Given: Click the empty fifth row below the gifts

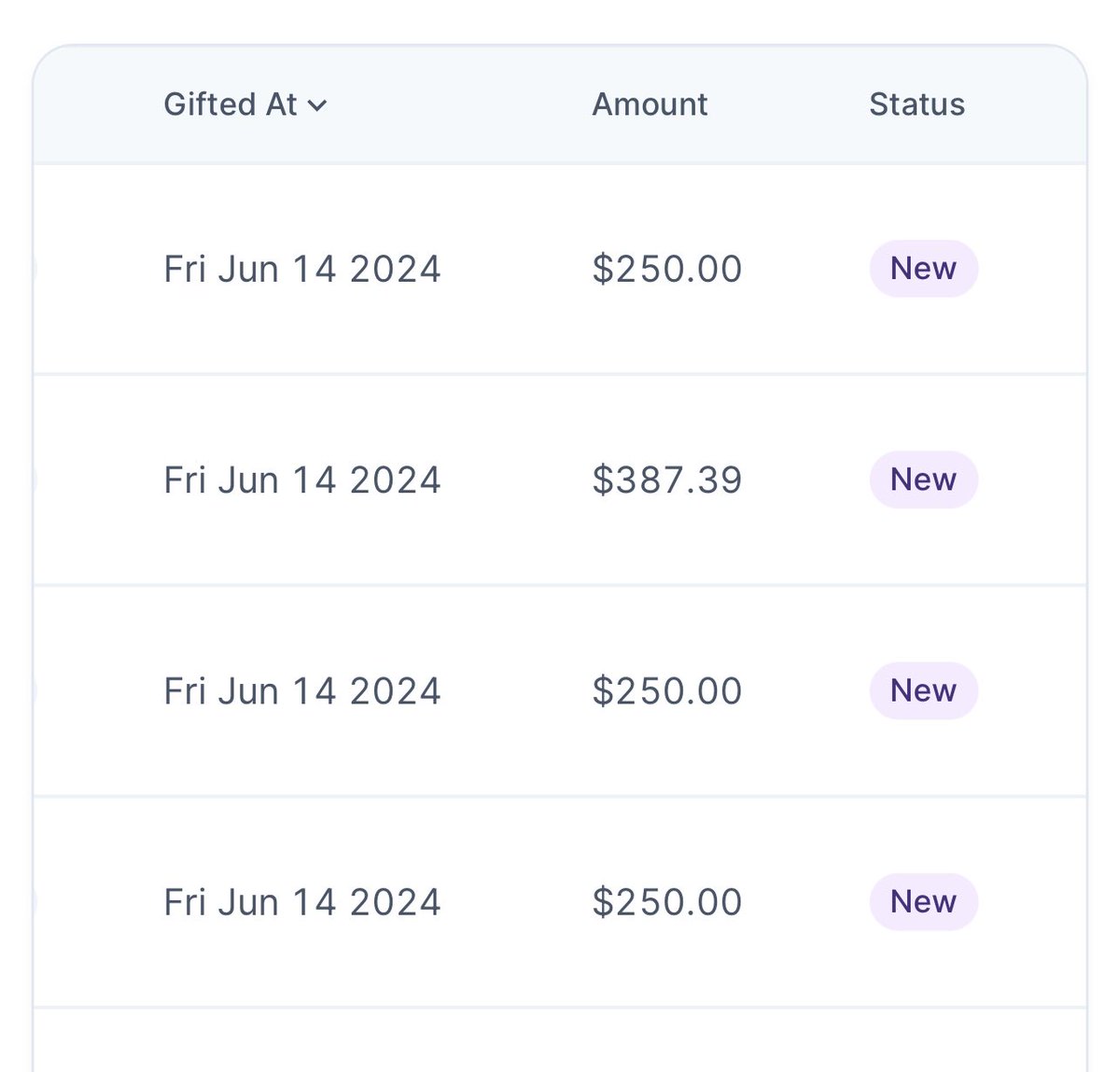Looking at the screenshot, I should 560,1040.
